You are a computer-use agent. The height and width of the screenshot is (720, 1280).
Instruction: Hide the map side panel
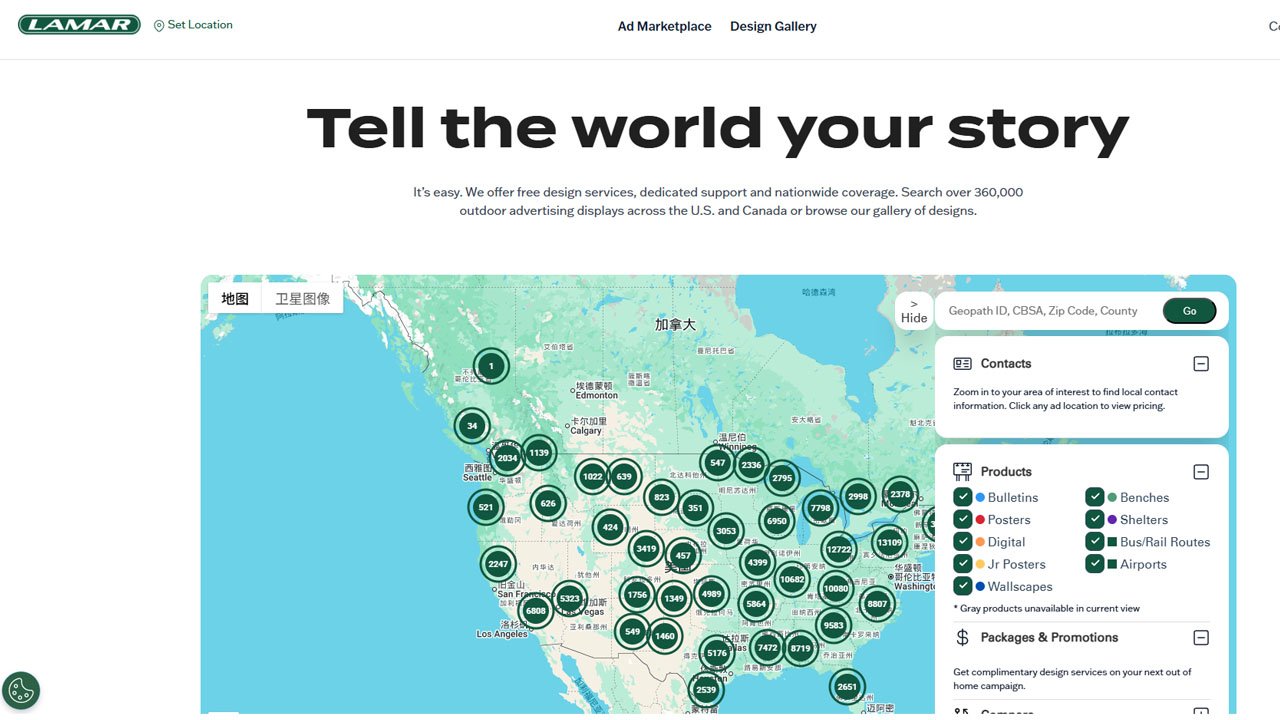(x=914, y=311)
